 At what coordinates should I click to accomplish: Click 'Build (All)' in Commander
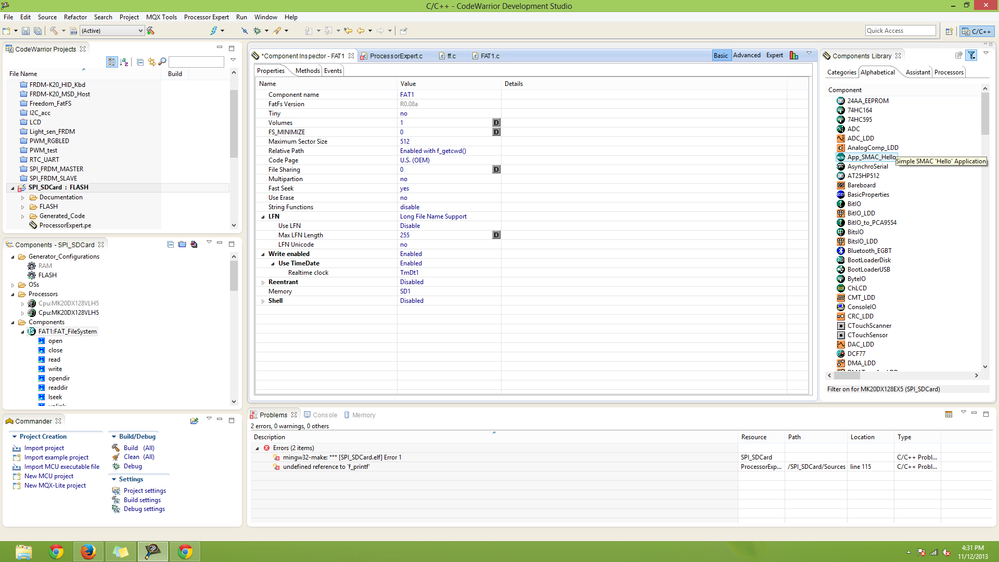pyautogui.click(x=138, y=448)
